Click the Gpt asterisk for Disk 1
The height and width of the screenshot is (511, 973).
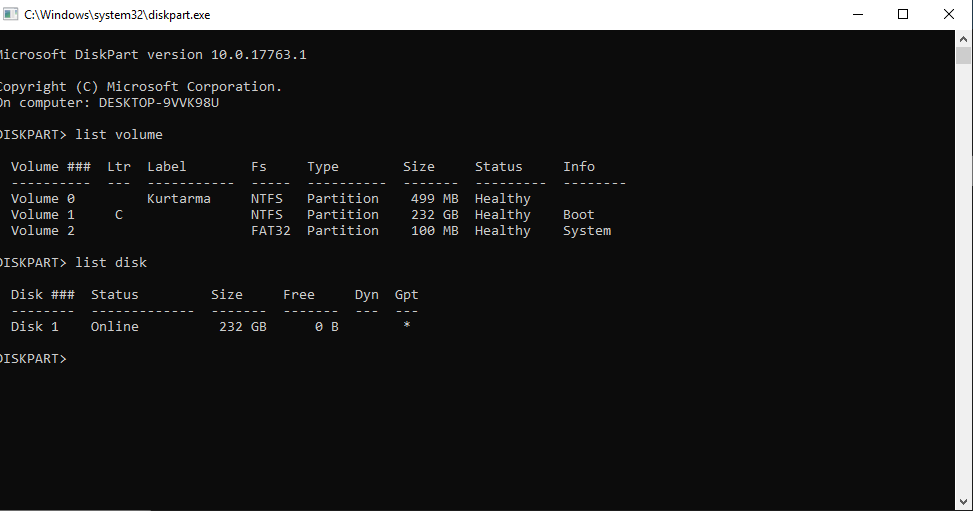pos(406,327)
